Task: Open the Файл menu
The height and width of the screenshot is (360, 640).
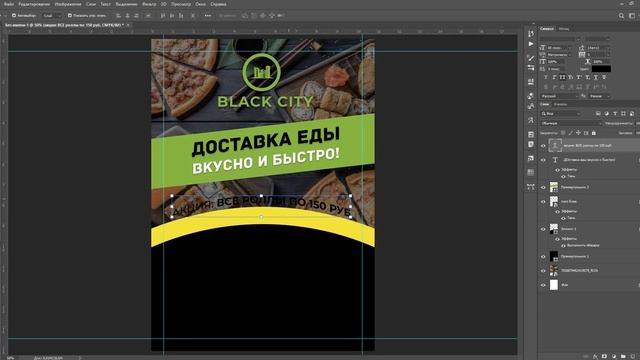Action: click(x=9, y=4)
